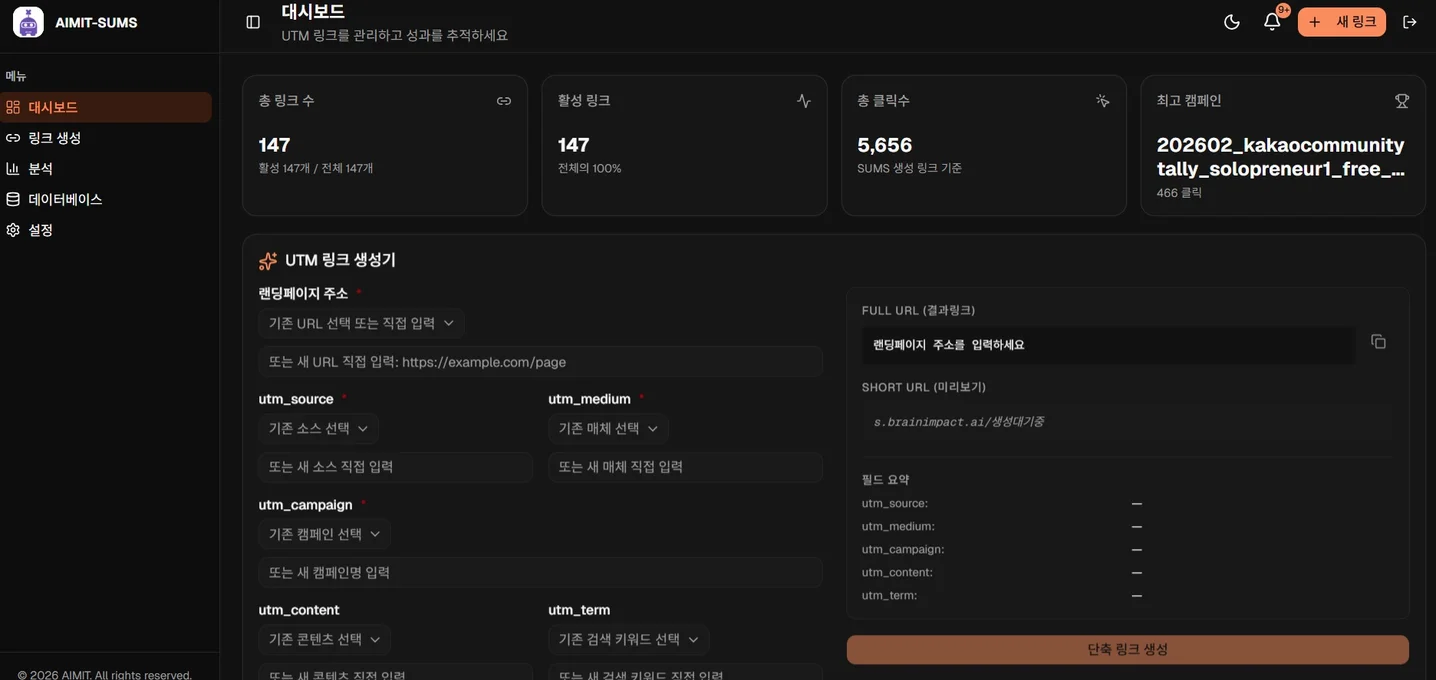Open 링크 생성 in the sidebar menu
Viewport: 1436px width, 680px height.
106,138
